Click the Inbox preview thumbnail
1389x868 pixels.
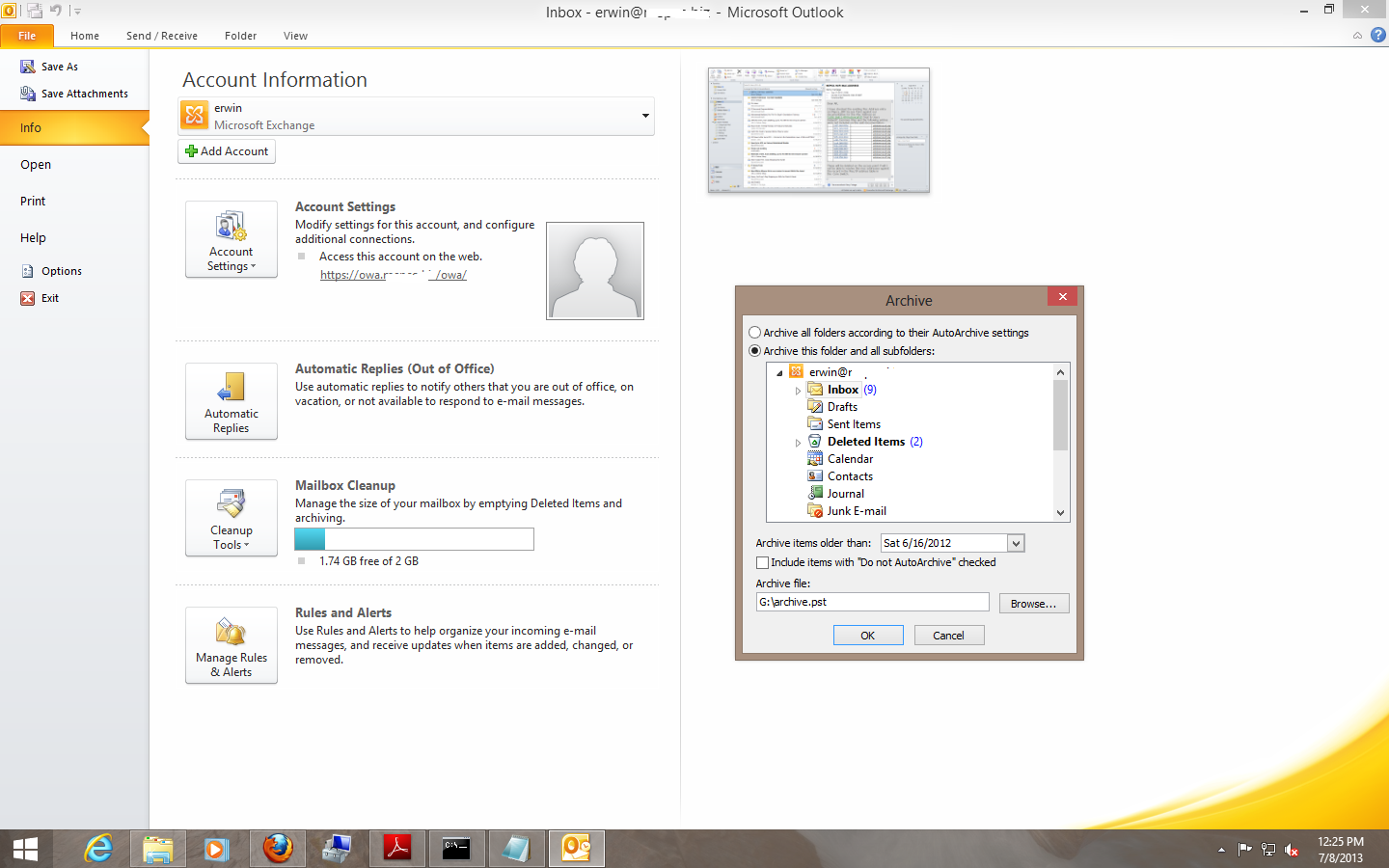point(819,130)
